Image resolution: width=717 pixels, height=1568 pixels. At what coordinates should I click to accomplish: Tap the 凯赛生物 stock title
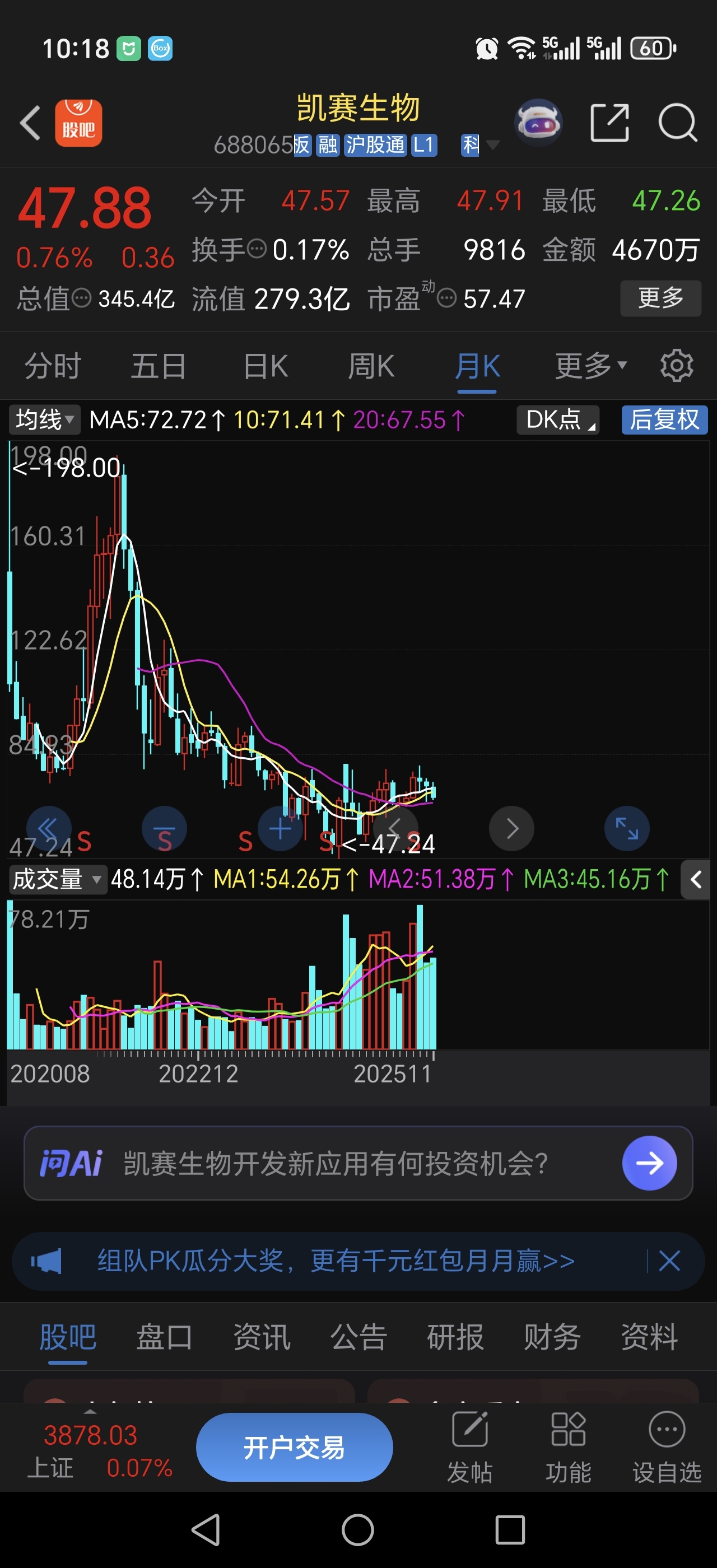[358, 108]
